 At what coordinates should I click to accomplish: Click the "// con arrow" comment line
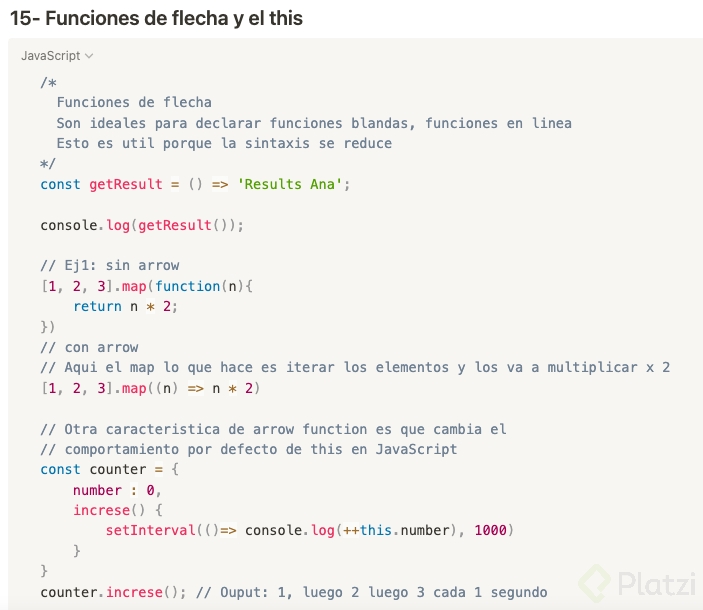[89, 347]
